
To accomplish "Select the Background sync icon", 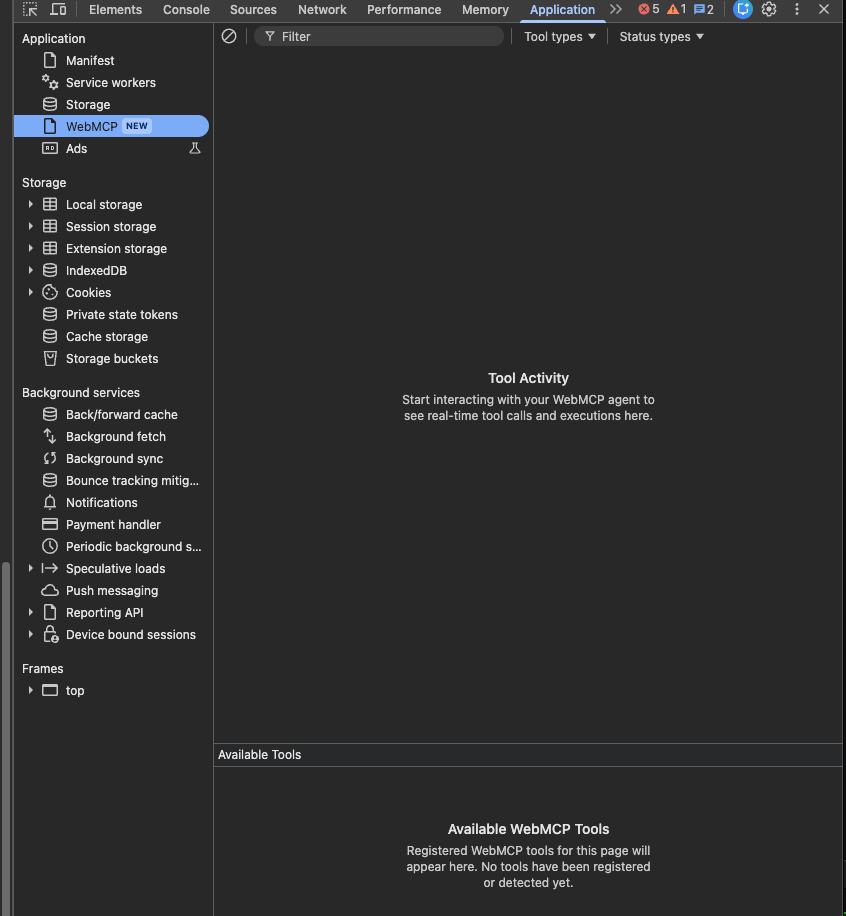I will click(50, 459).
